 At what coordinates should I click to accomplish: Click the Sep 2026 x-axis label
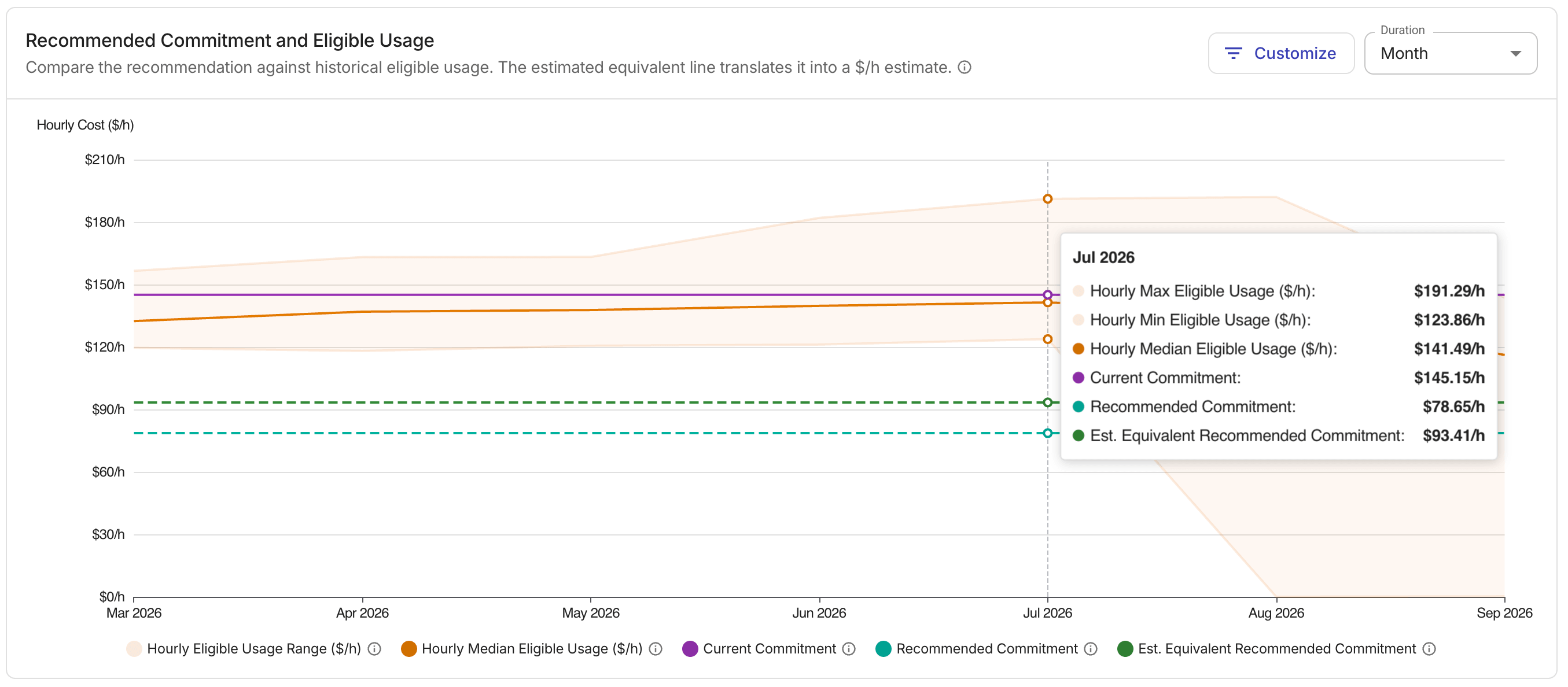point(1505,614)
